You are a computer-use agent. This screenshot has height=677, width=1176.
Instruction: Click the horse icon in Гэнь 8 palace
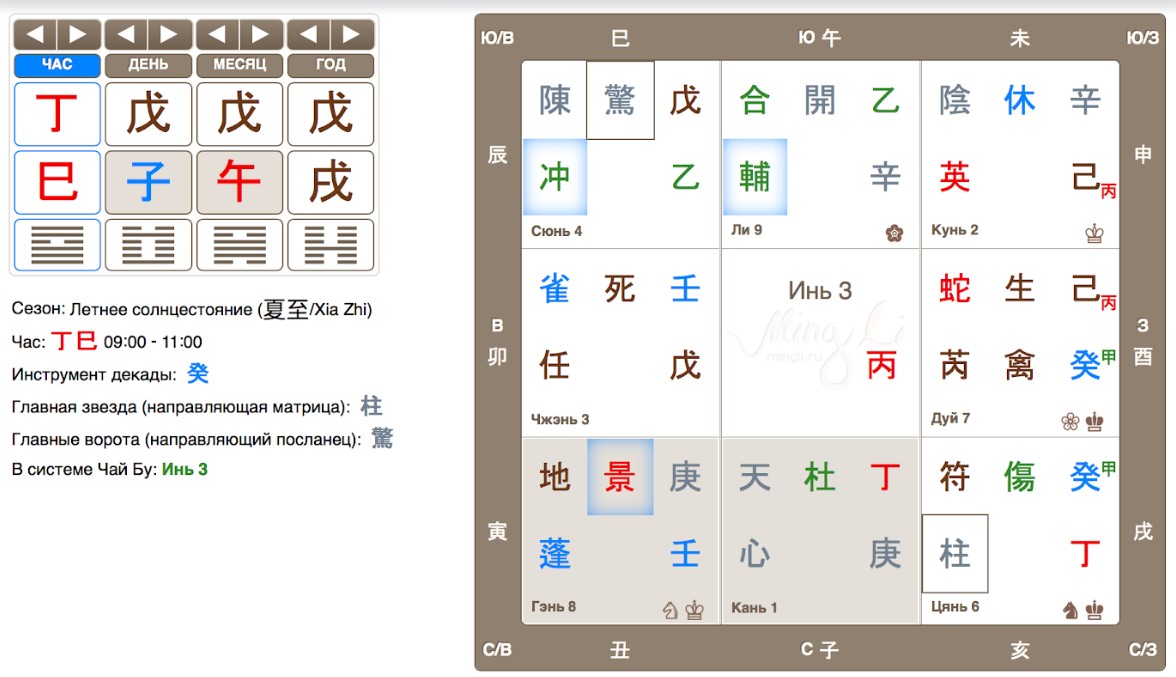tap(671, 610)
